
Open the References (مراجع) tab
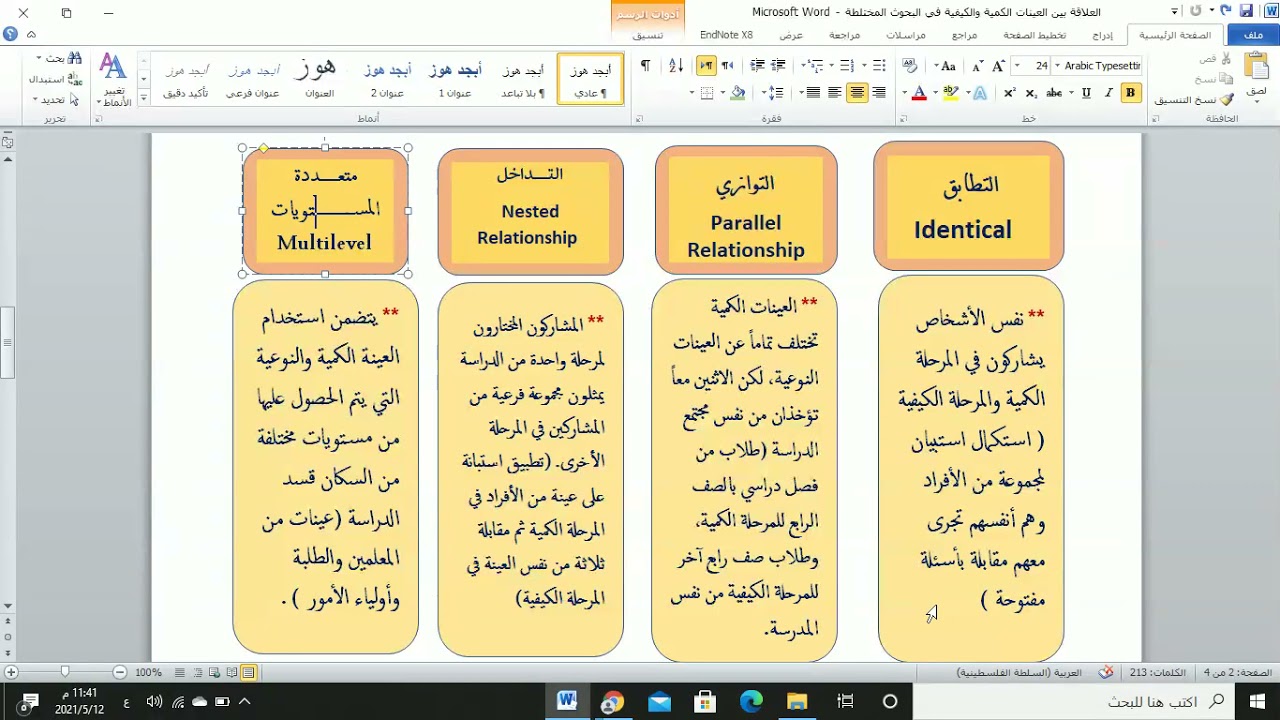pos(964,35)
